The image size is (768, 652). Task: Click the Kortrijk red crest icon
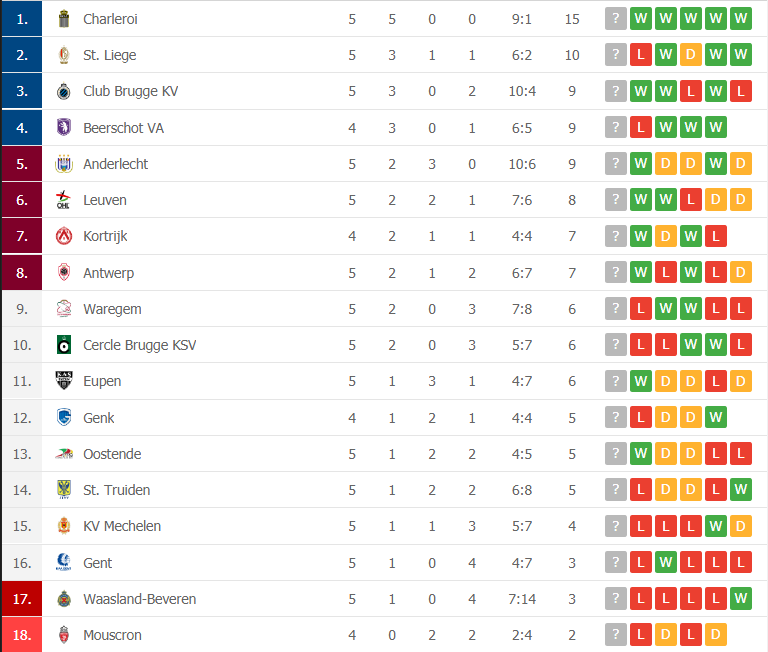[64, 236]
